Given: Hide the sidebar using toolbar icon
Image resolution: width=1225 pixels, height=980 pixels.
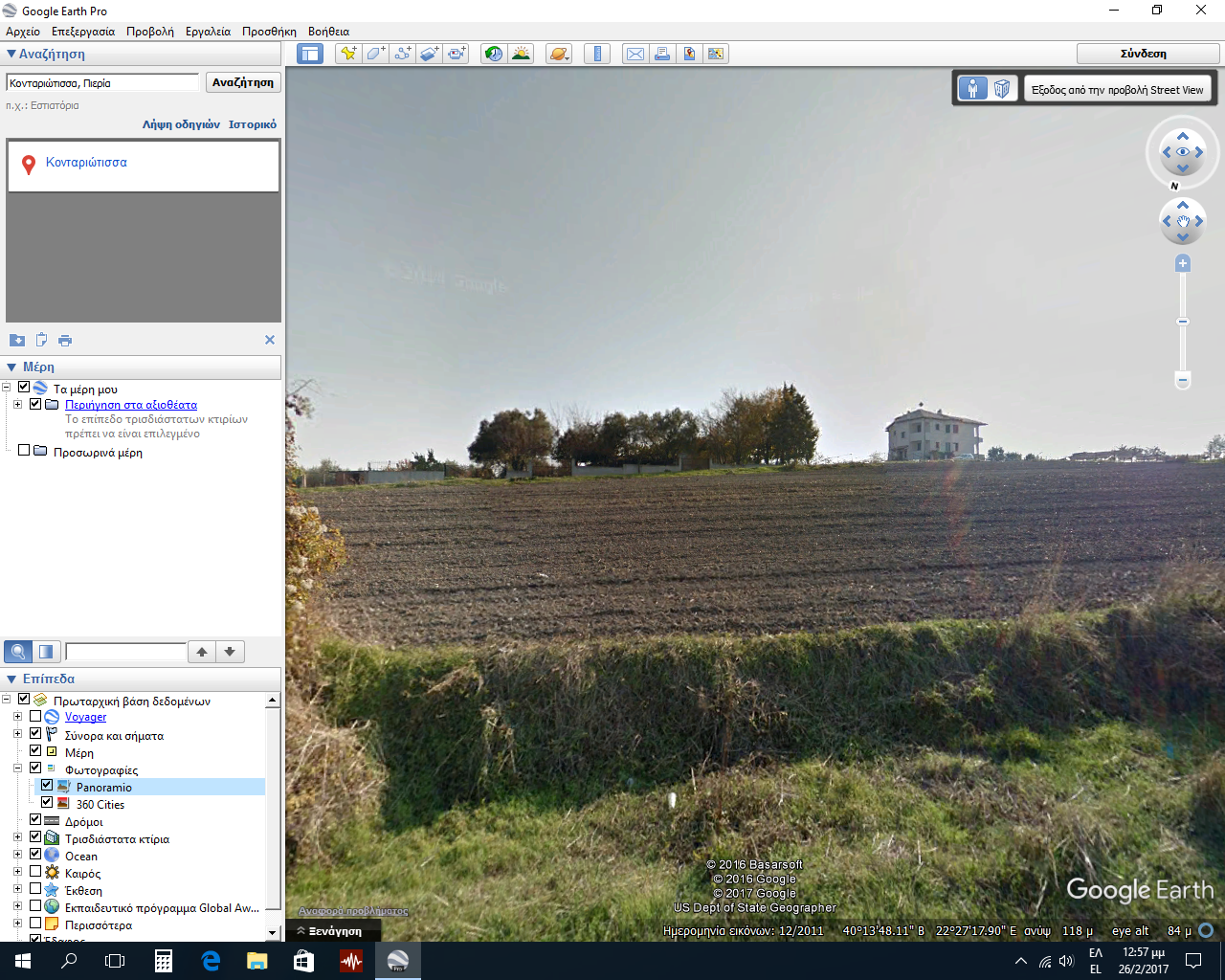Looking at the screenshot, I should [310, 54].
